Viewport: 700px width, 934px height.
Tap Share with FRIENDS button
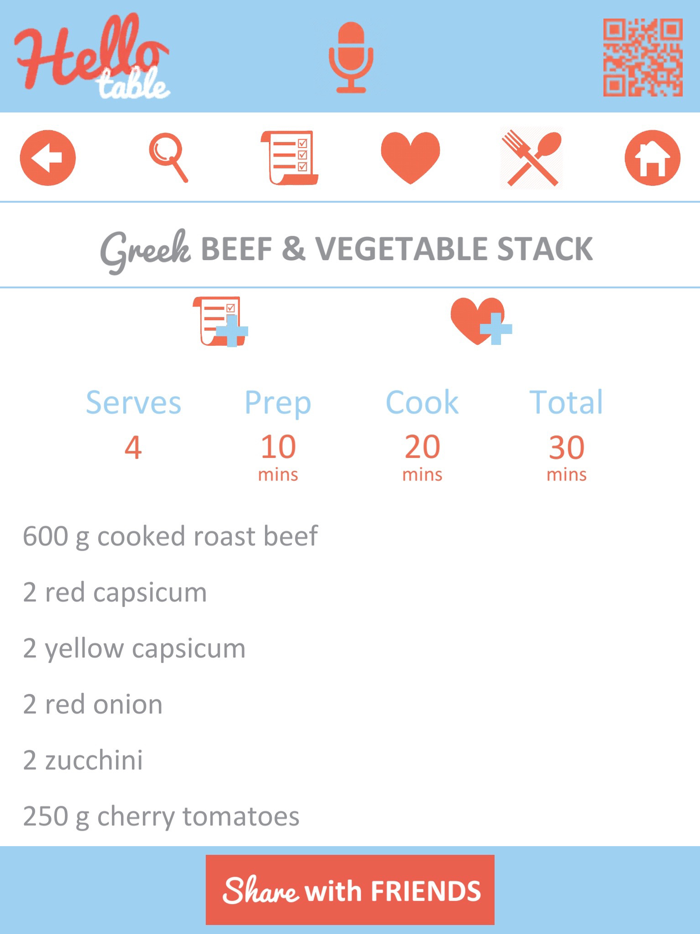tap(350, 888)
